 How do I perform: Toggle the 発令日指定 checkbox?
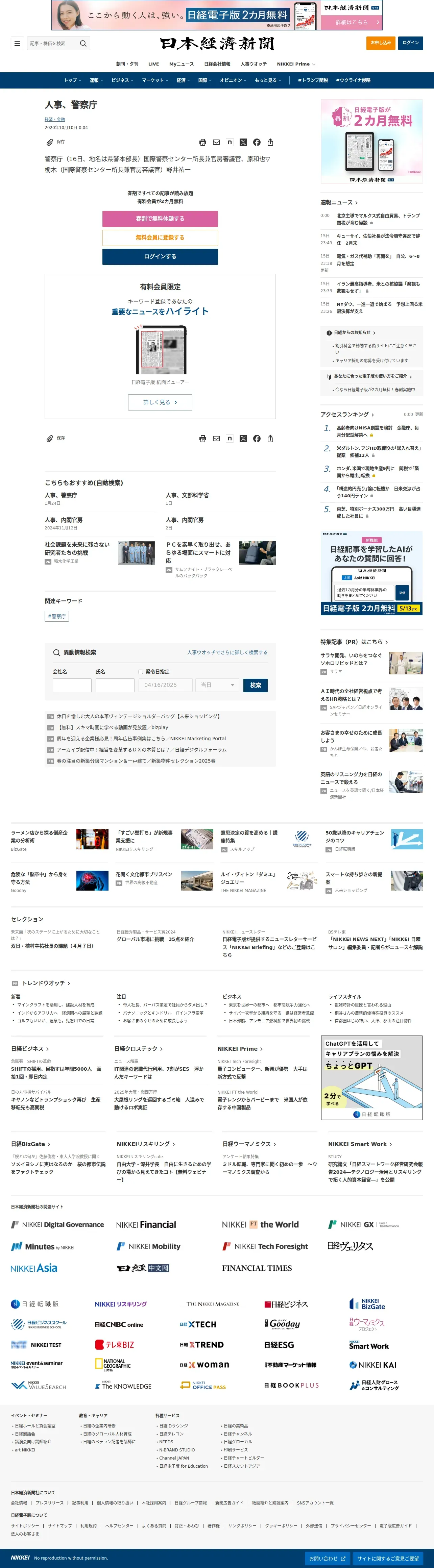[141, 672]
